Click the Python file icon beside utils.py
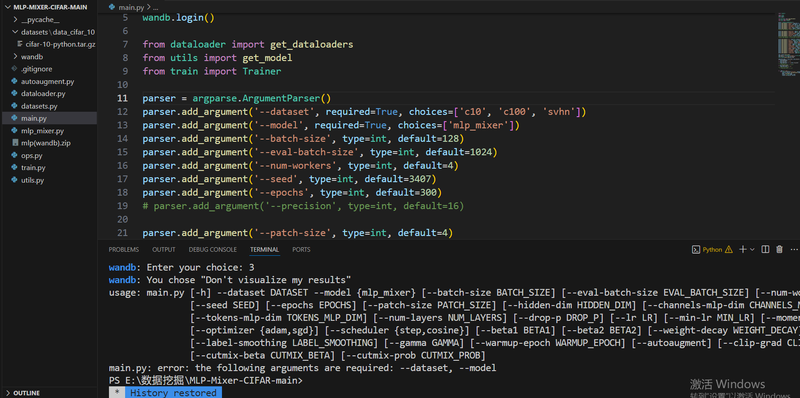 [14, 180]
